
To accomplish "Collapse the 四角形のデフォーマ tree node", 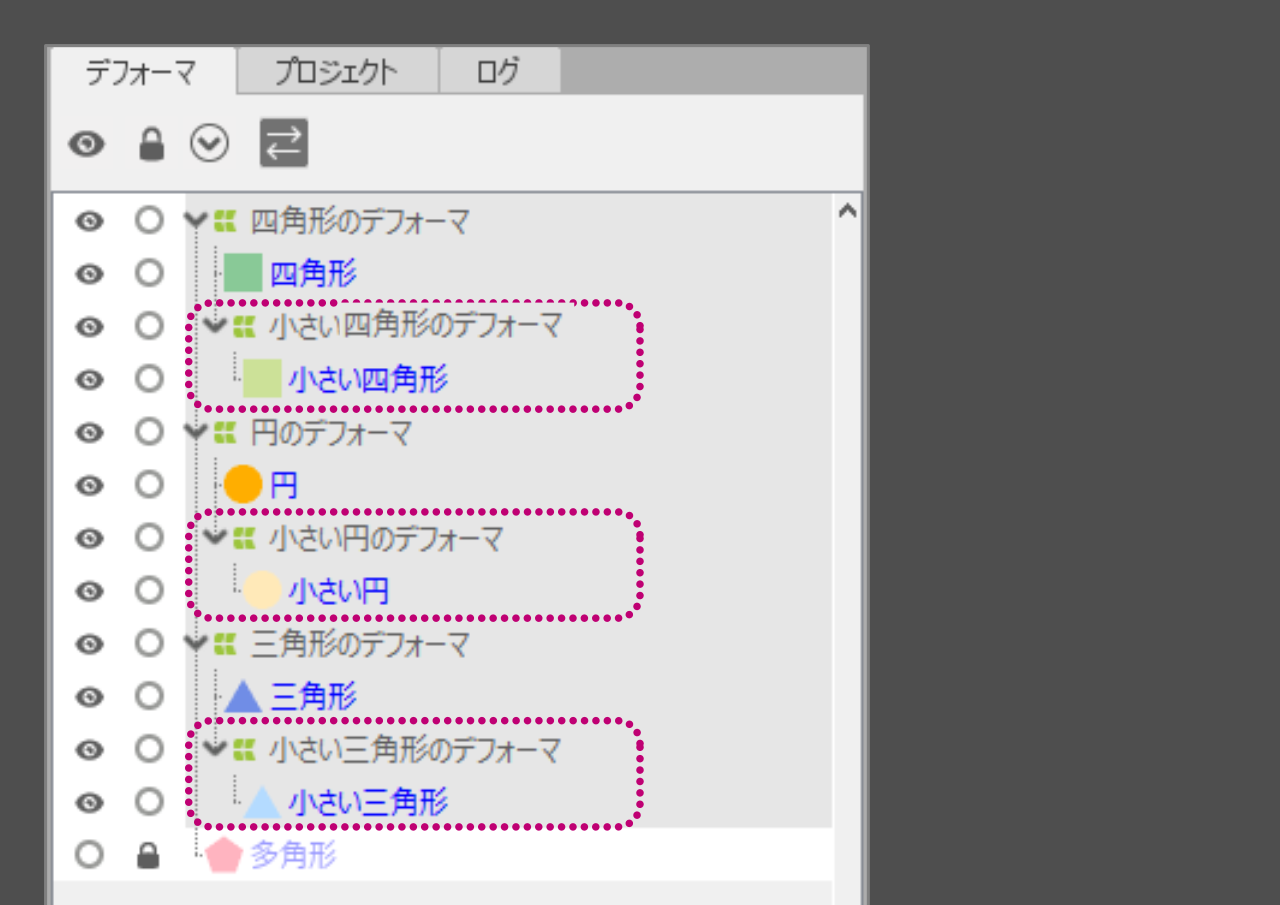I will (x=197, y=220).
